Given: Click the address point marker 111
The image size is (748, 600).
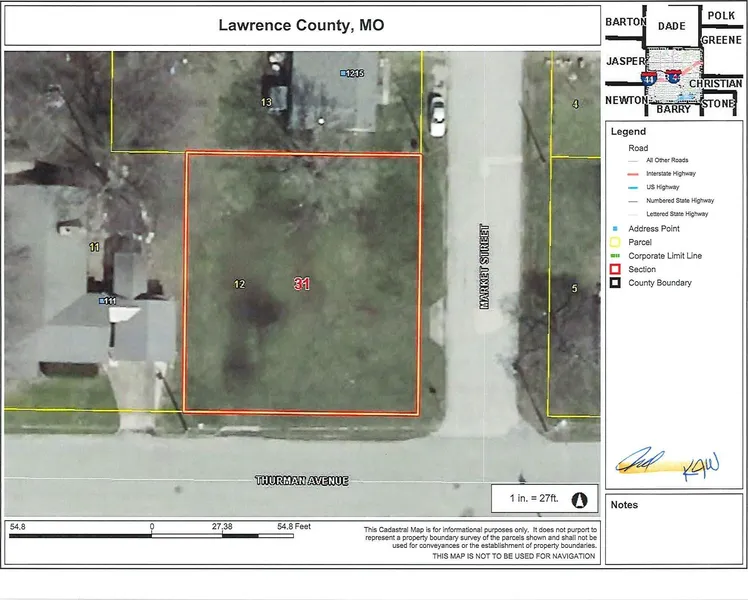Looking at the screenshot, I should (x=102, y=300).
